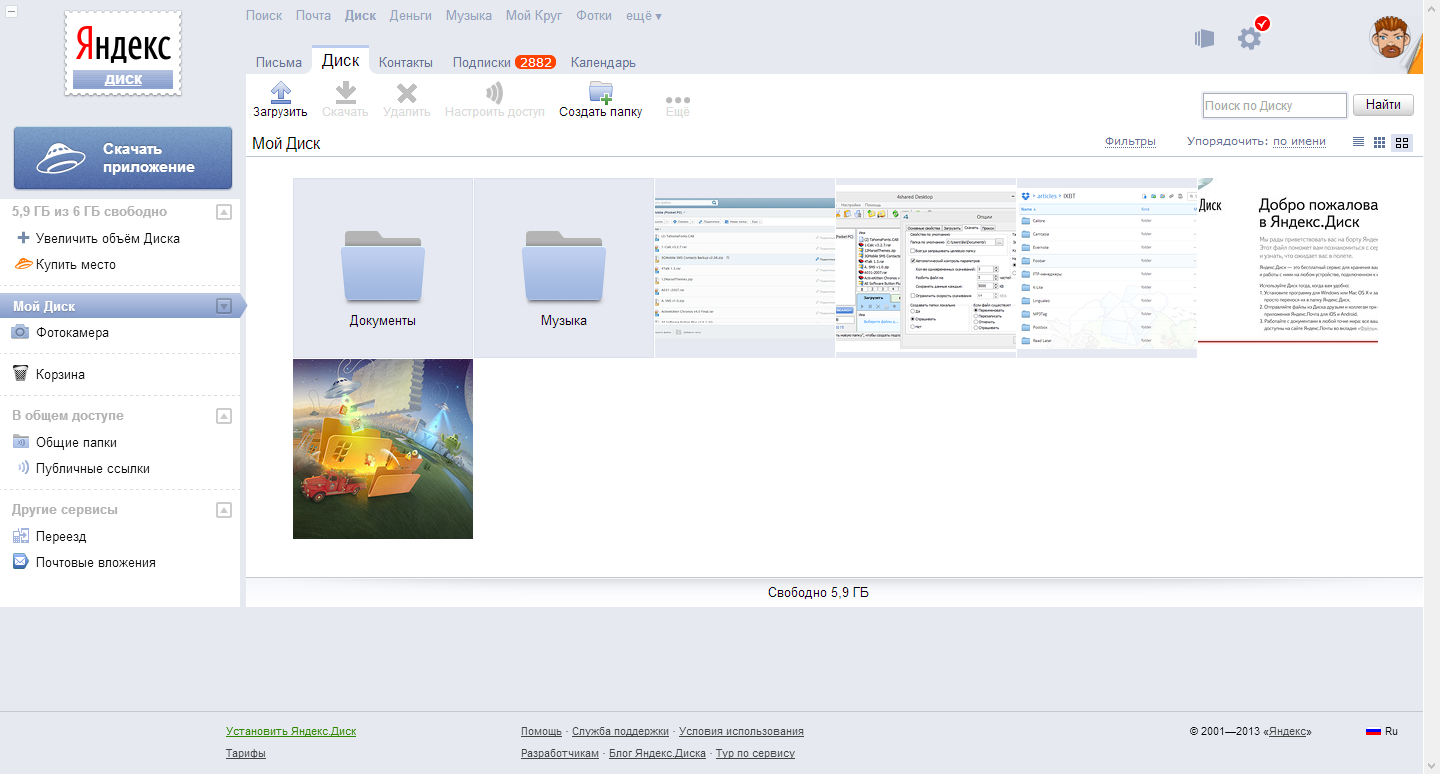Collapse the free space section arrow
1440x774 pixels.
[224, 212]
